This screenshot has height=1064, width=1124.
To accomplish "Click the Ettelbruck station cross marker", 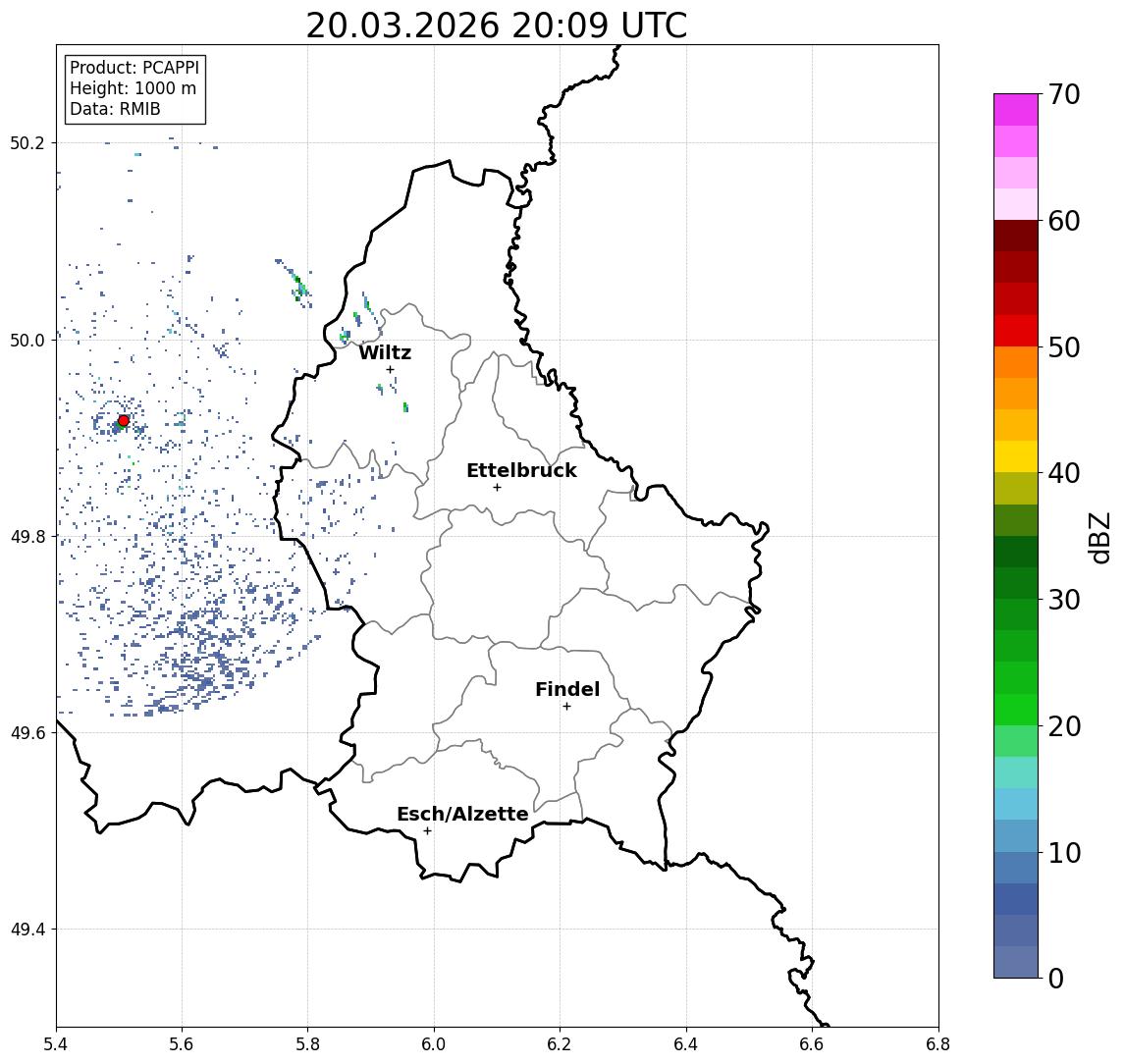I will pos(497,488).
